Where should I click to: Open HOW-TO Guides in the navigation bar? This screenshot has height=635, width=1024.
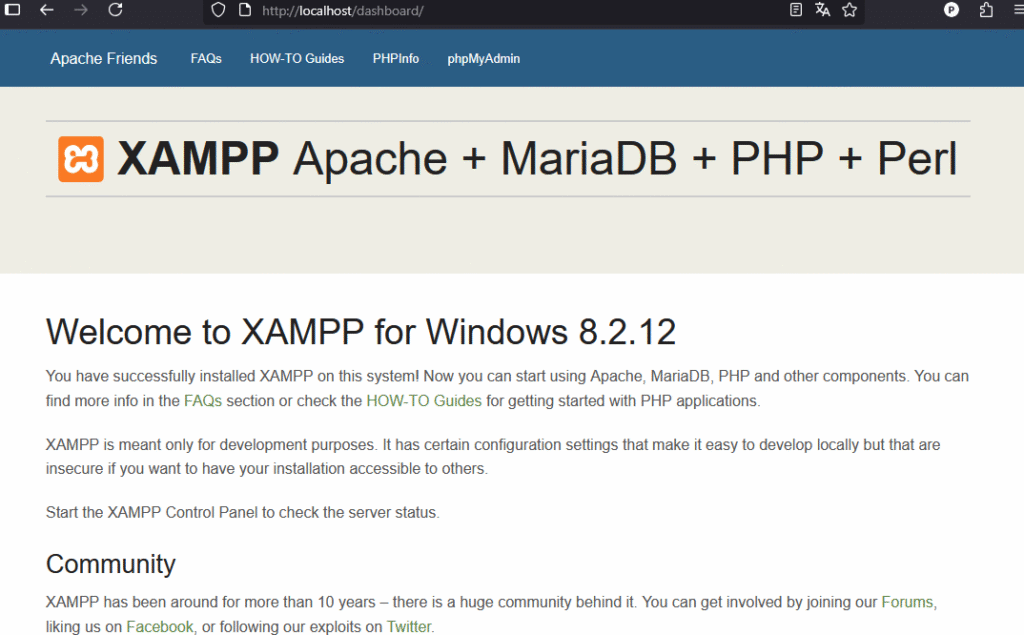pyautogui.click(x=297, y=59)
